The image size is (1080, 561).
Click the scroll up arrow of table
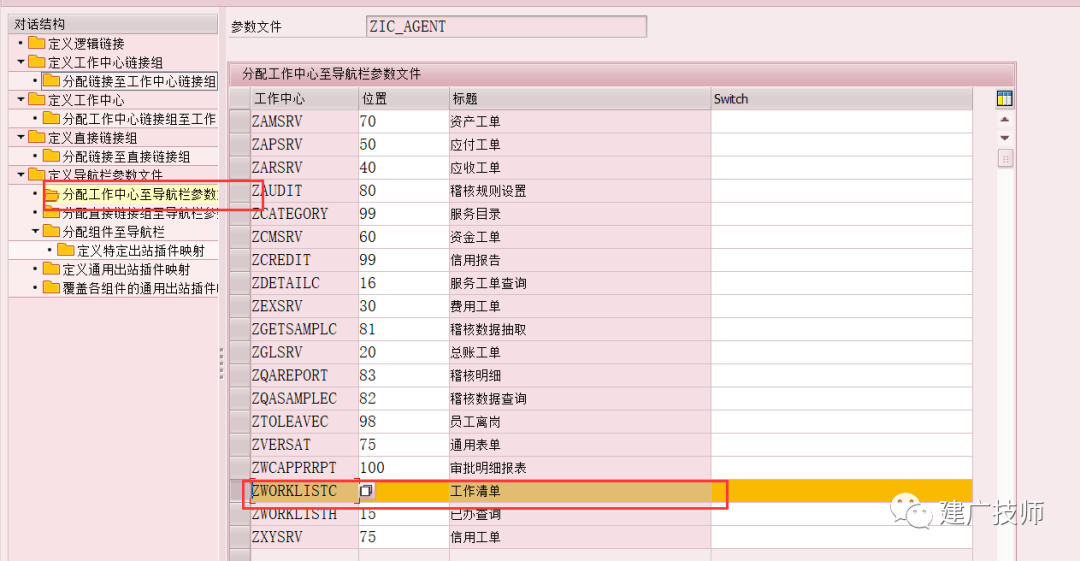pyautogui.click(x=1005, y=120)
